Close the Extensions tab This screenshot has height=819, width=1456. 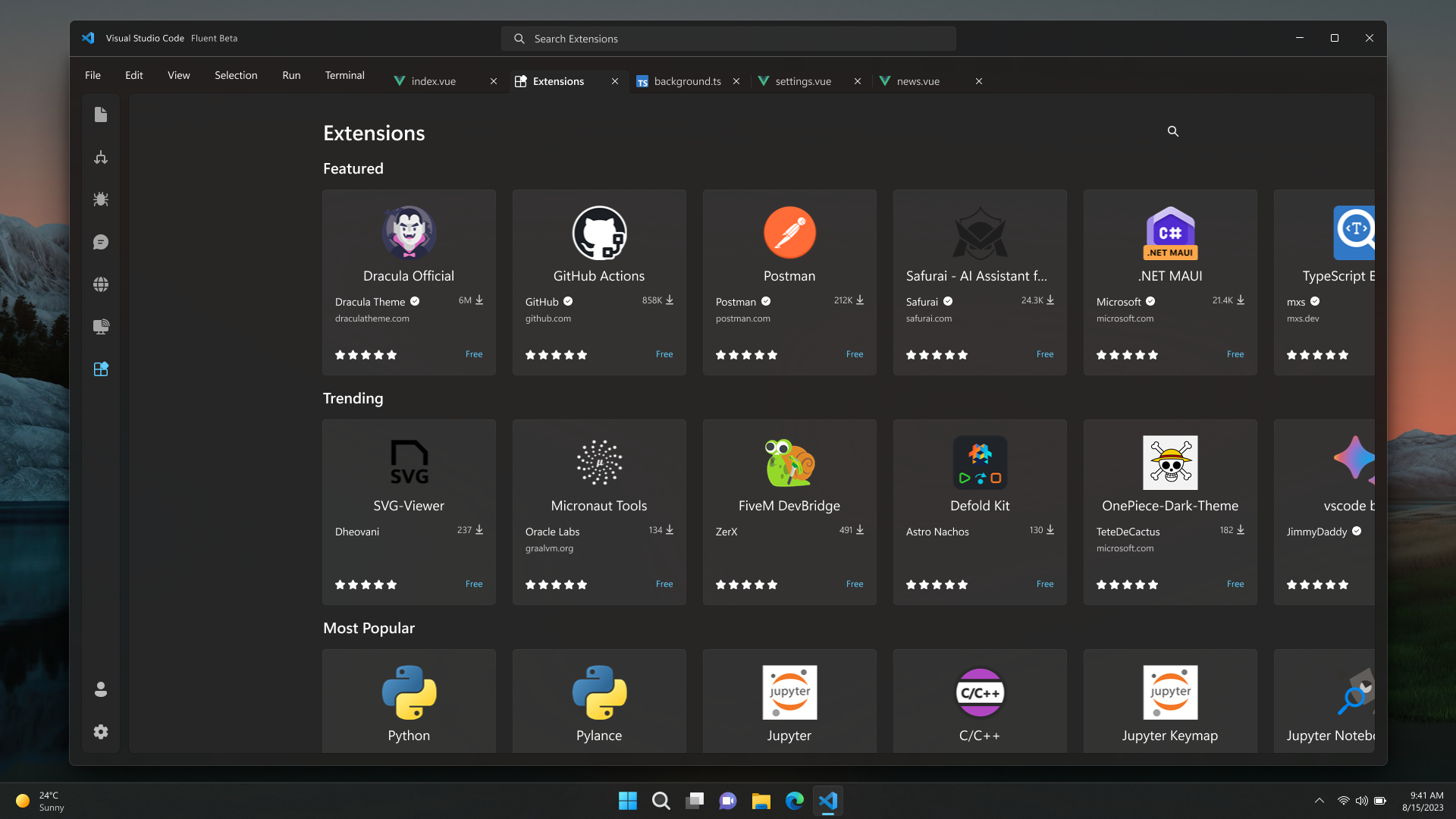(x=615, y=81)
